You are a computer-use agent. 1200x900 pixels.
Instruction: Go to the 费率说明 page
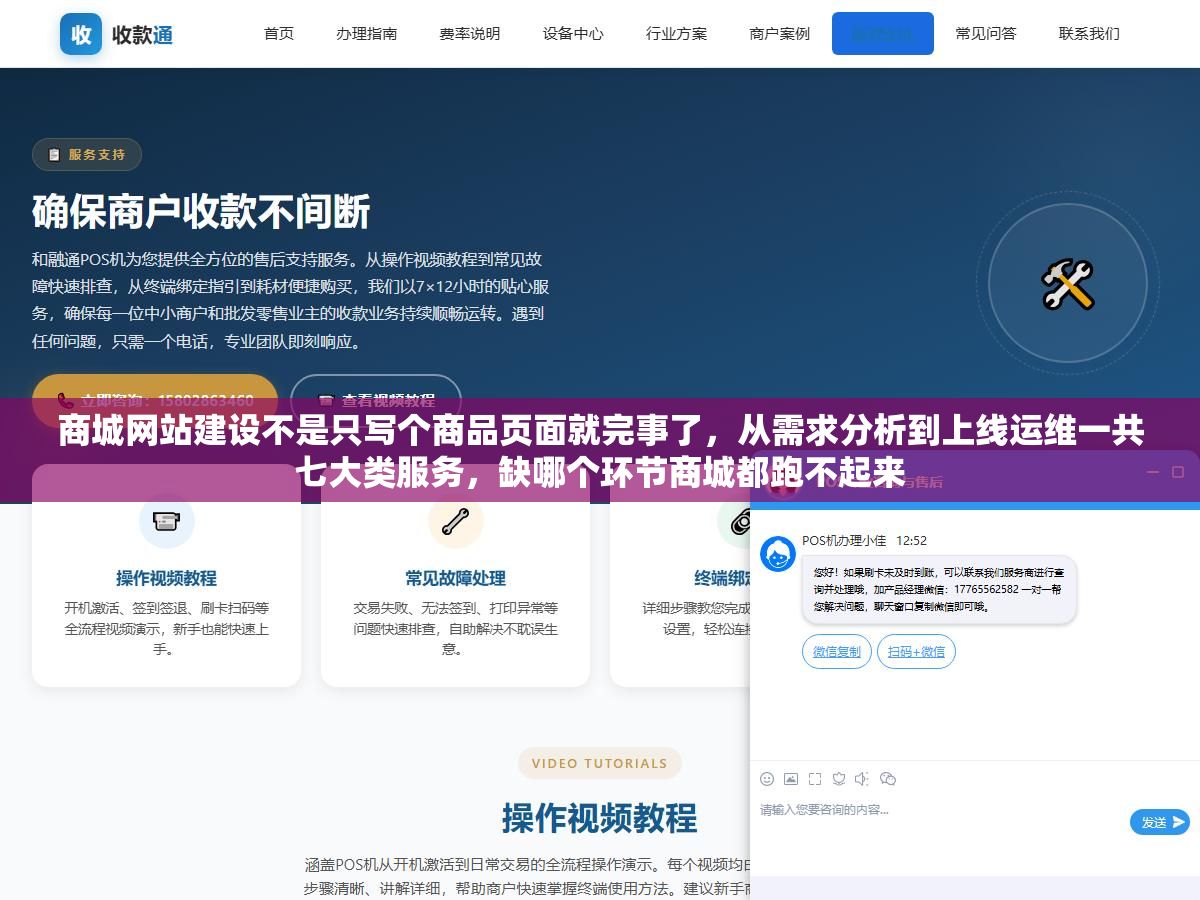[x=469, y=33]
